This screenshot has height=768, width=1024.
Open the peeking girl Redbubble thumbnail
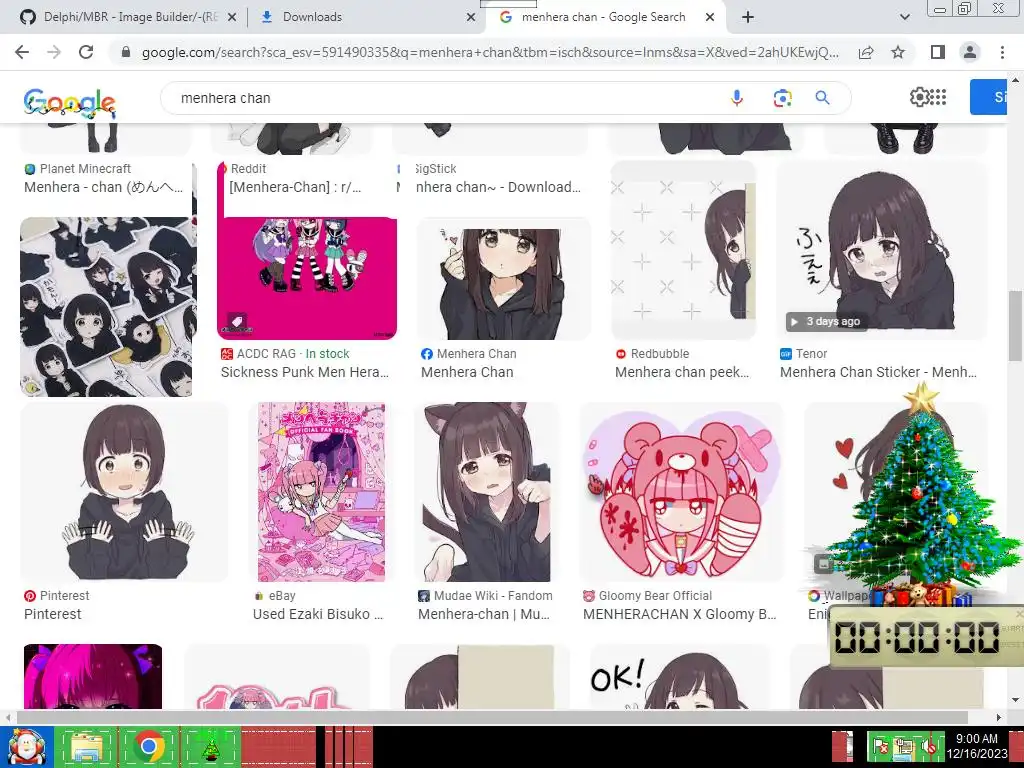683,251
